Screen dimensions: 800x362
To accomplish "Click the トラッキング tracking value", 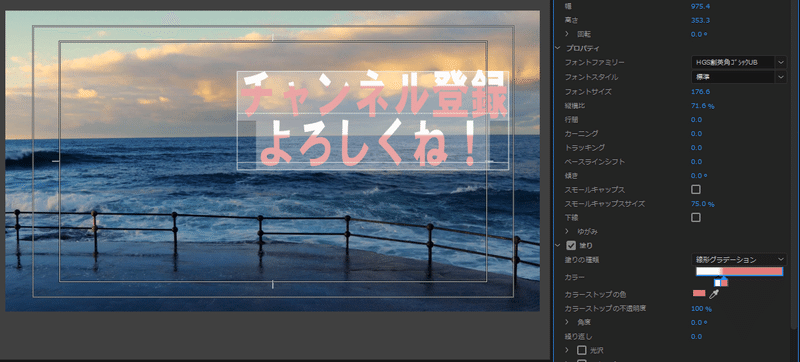I will point(696,148).
